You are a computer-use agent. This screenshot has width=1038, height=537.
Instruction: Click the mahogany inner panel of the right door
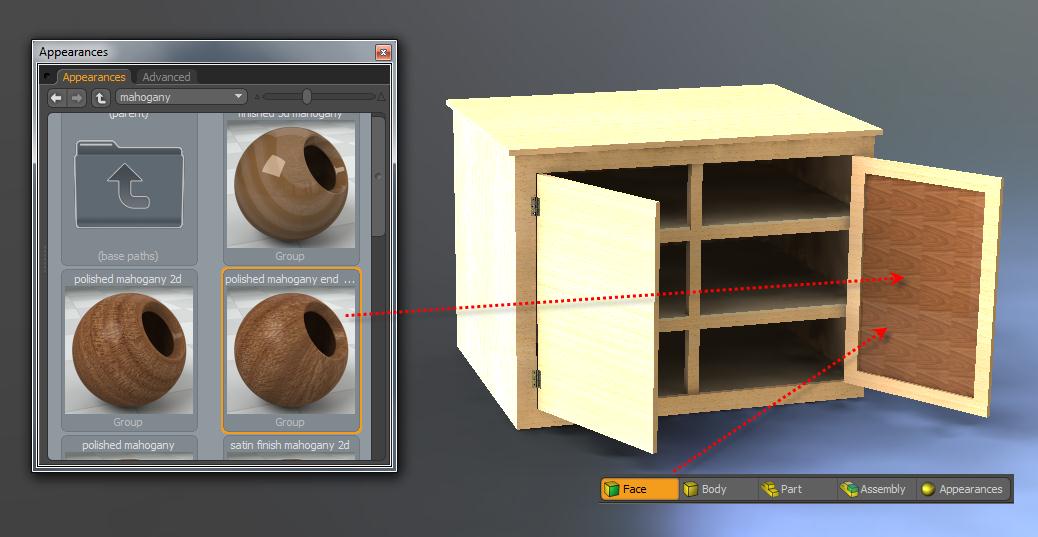[x=922, y=285]
